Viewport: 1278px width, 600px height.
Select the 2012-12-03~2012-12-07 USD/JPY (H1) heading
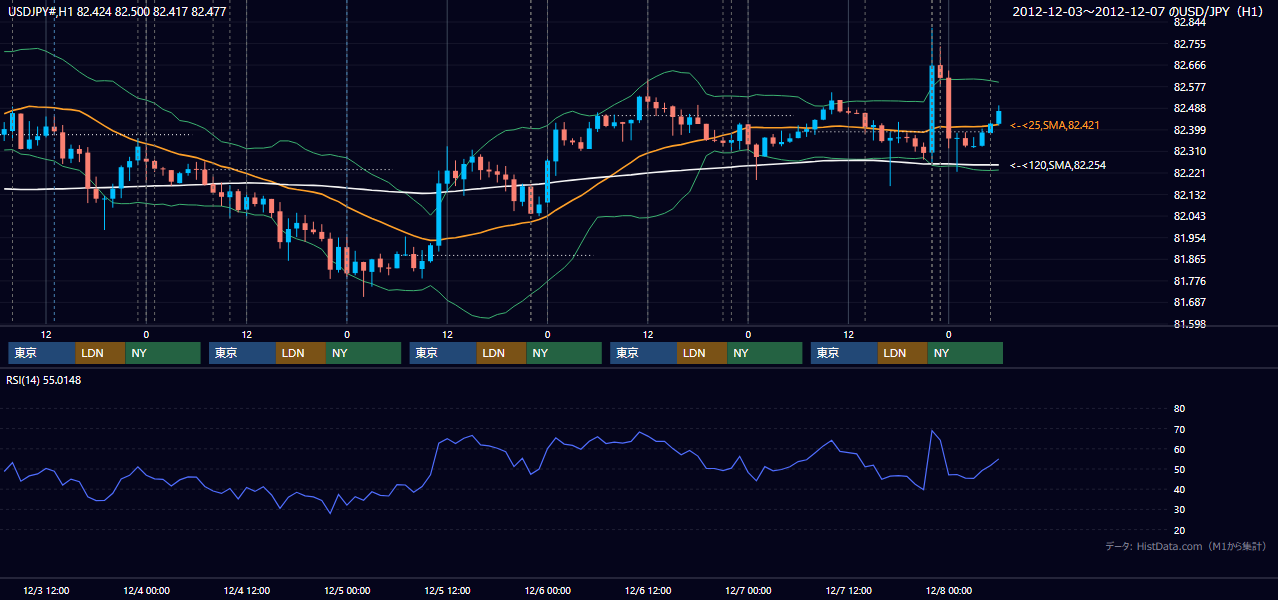pyautogui.click(x=1139, y=12)
